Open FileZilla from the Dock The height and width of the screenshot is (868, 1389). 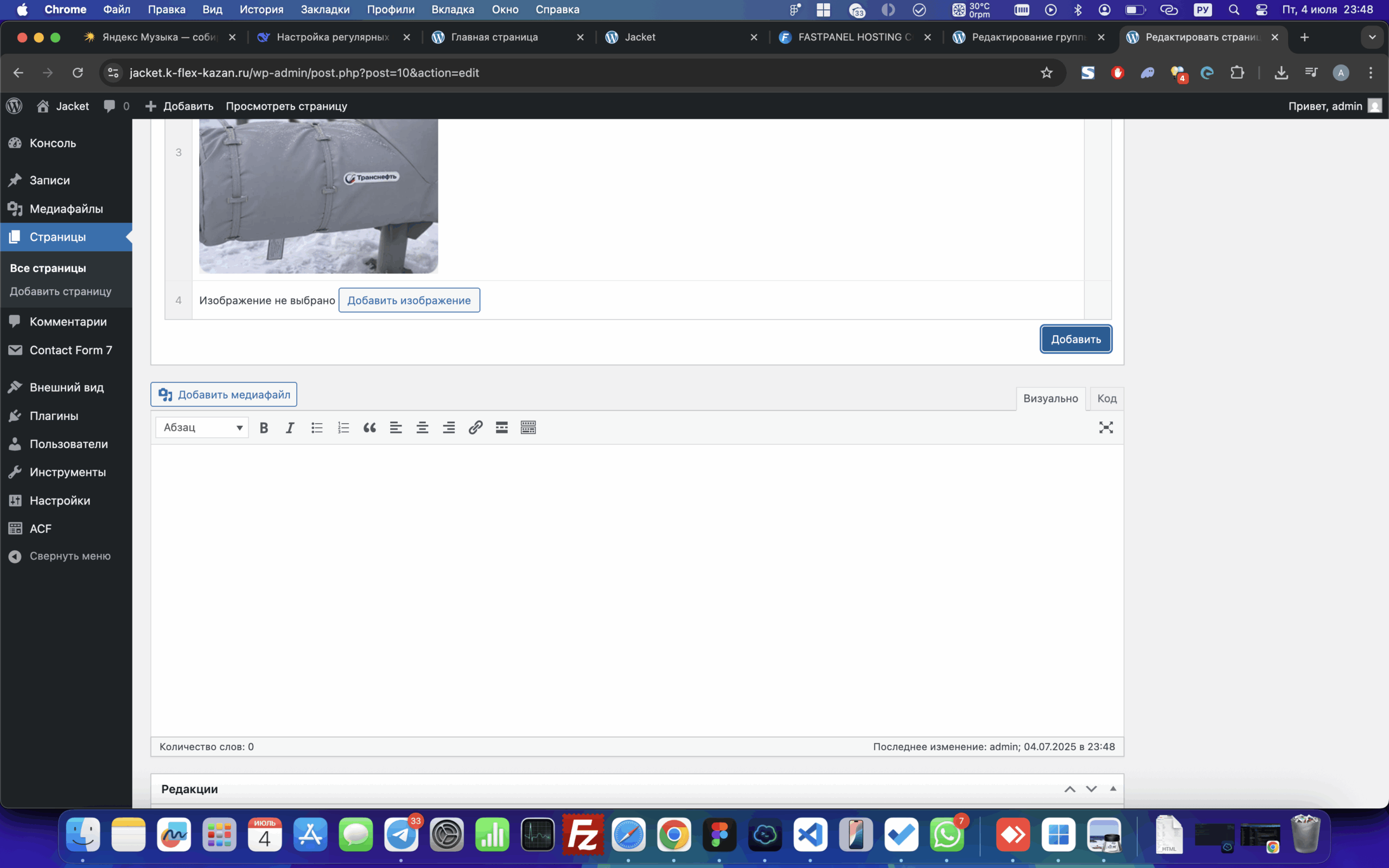[583, 835]
